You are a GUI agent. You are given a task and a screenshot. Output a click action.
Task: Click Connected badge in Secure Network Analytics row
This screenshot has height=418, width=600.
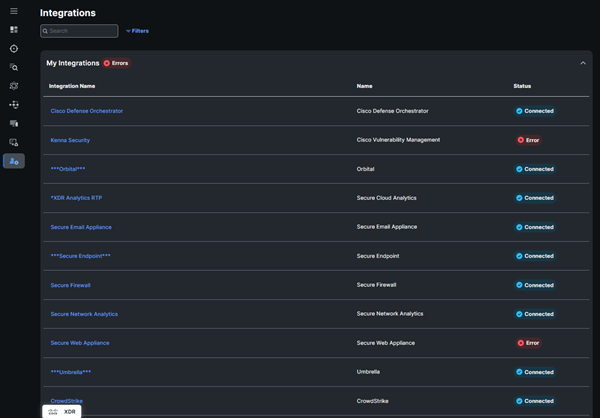click(535, 314)
